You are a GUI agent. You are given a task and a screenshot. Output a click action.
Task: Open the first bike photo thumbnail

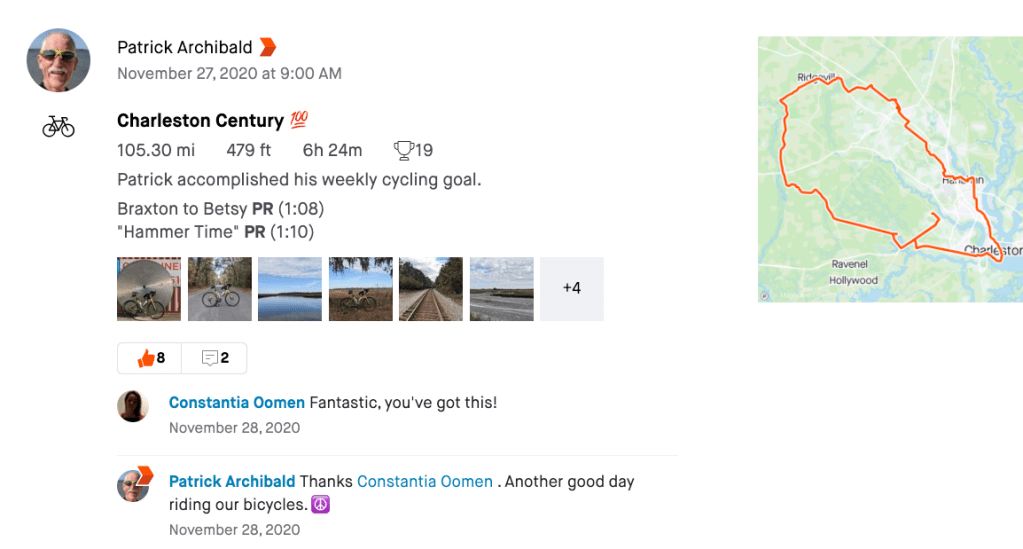pos(149,289)
